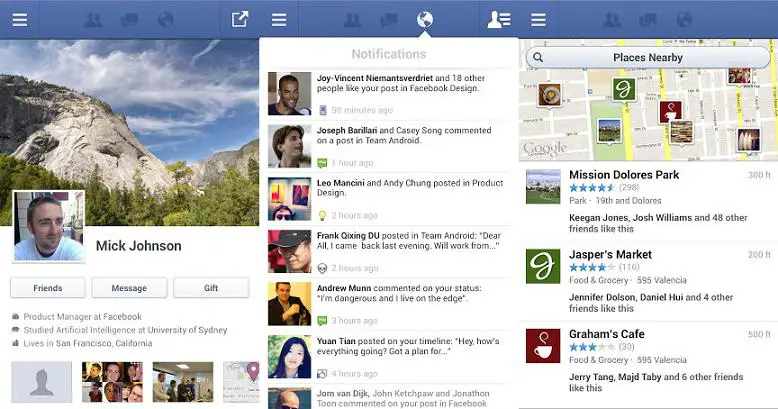Open Jorn van Dijk's comment notification
This screenshot has width=778, height=409.
389,397
